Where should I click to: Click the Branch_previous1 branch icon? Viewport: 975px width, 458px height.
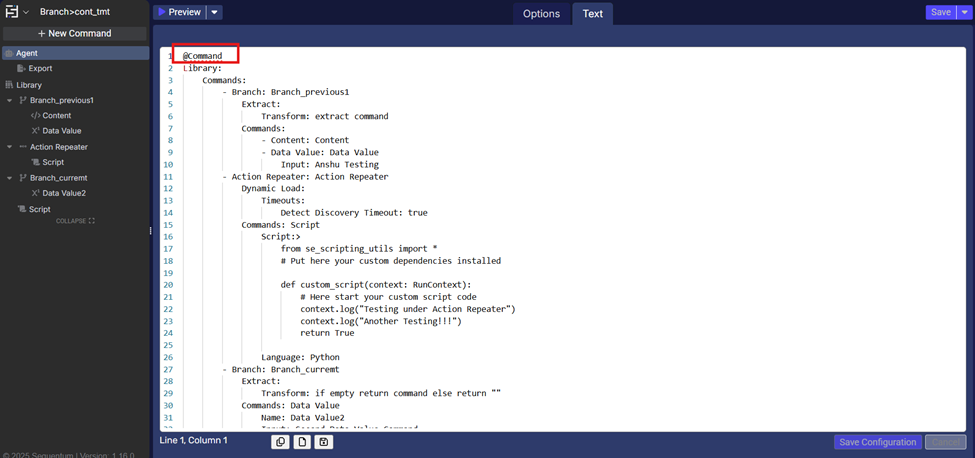point(22,100)
